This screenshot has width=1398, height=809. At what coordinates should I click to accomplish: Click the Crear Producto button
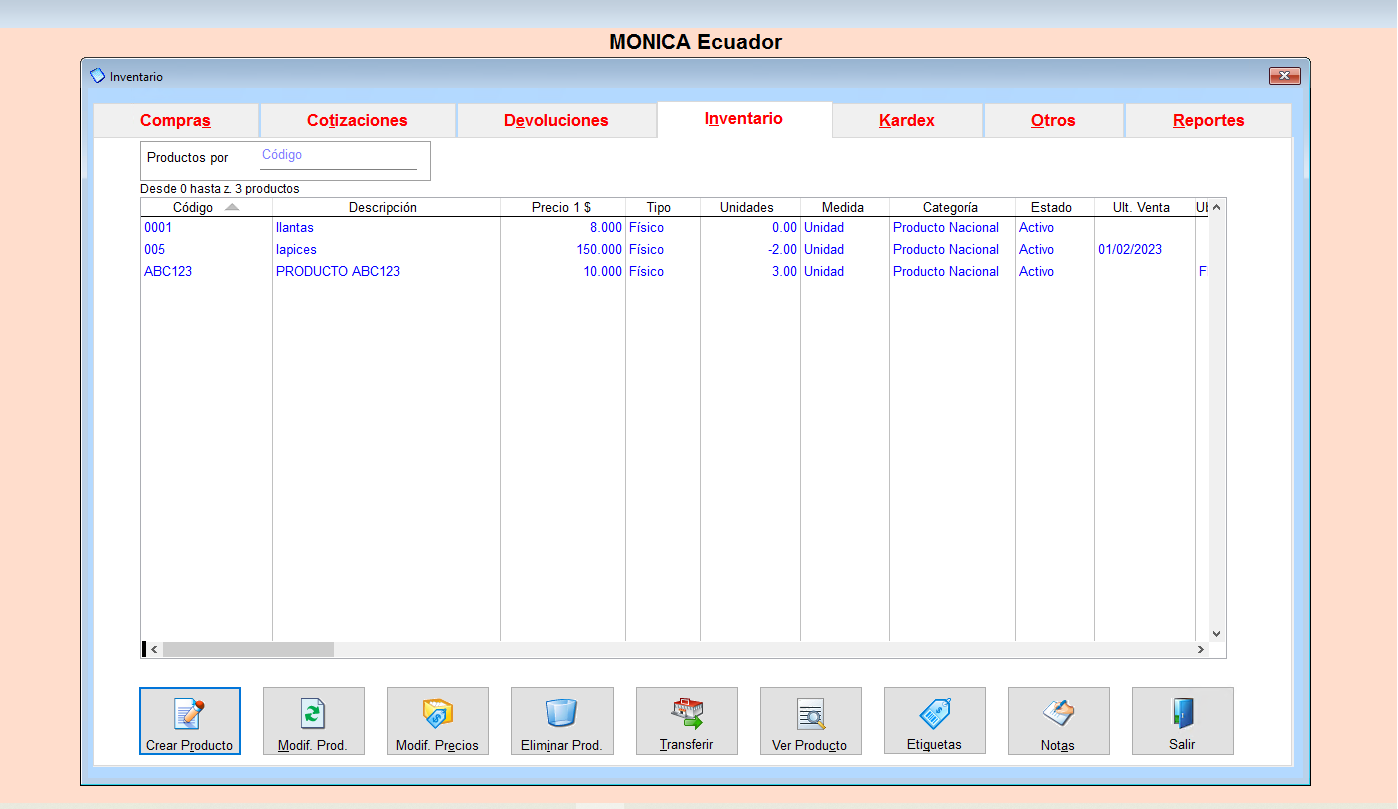click(x=190, y=721)
